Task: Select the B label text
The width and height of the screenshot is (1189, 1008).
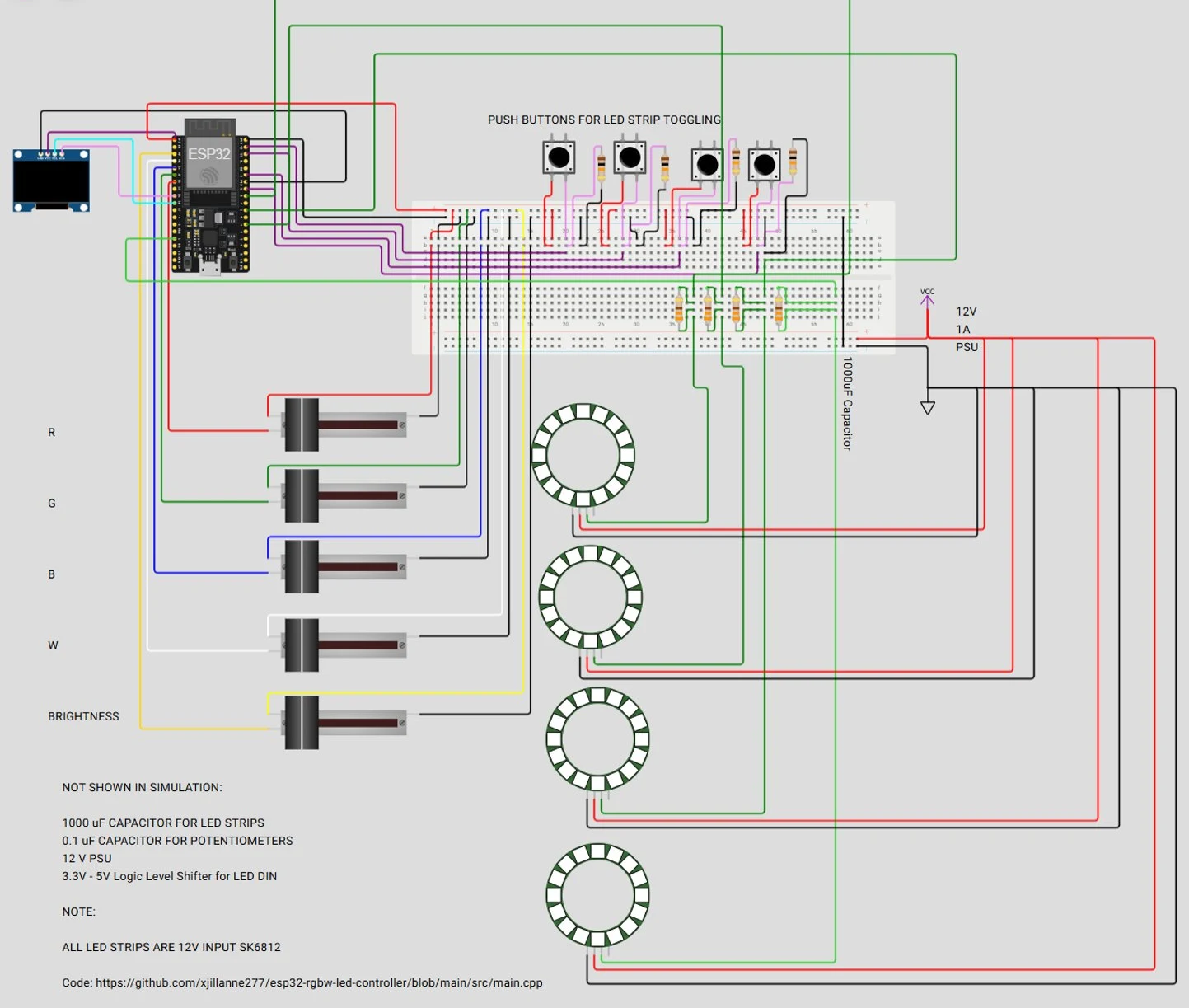Action: [51, 574]
